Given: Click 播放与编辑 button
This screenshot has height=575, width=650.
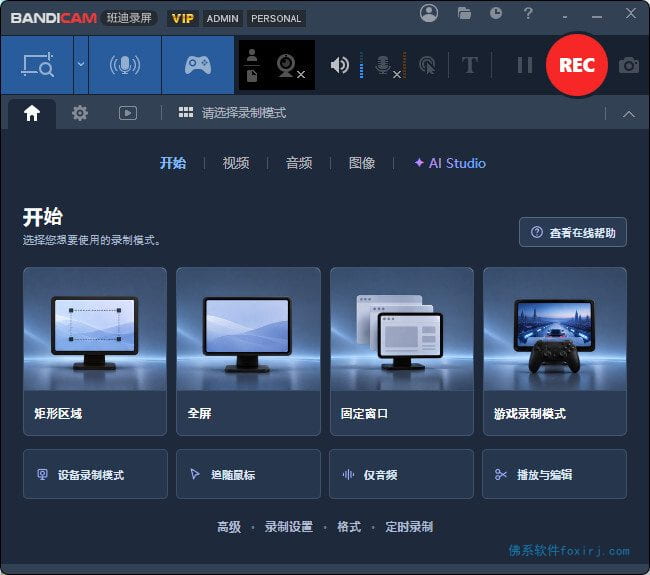Looking at the screenshot, I should [554, 474].
